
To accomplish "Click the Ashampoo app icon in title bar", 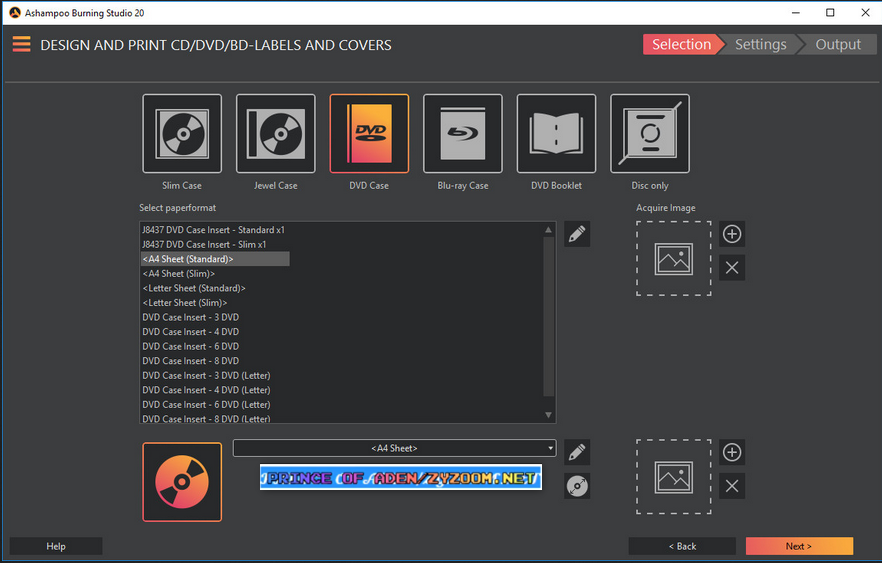I will (x=15, y=12).
